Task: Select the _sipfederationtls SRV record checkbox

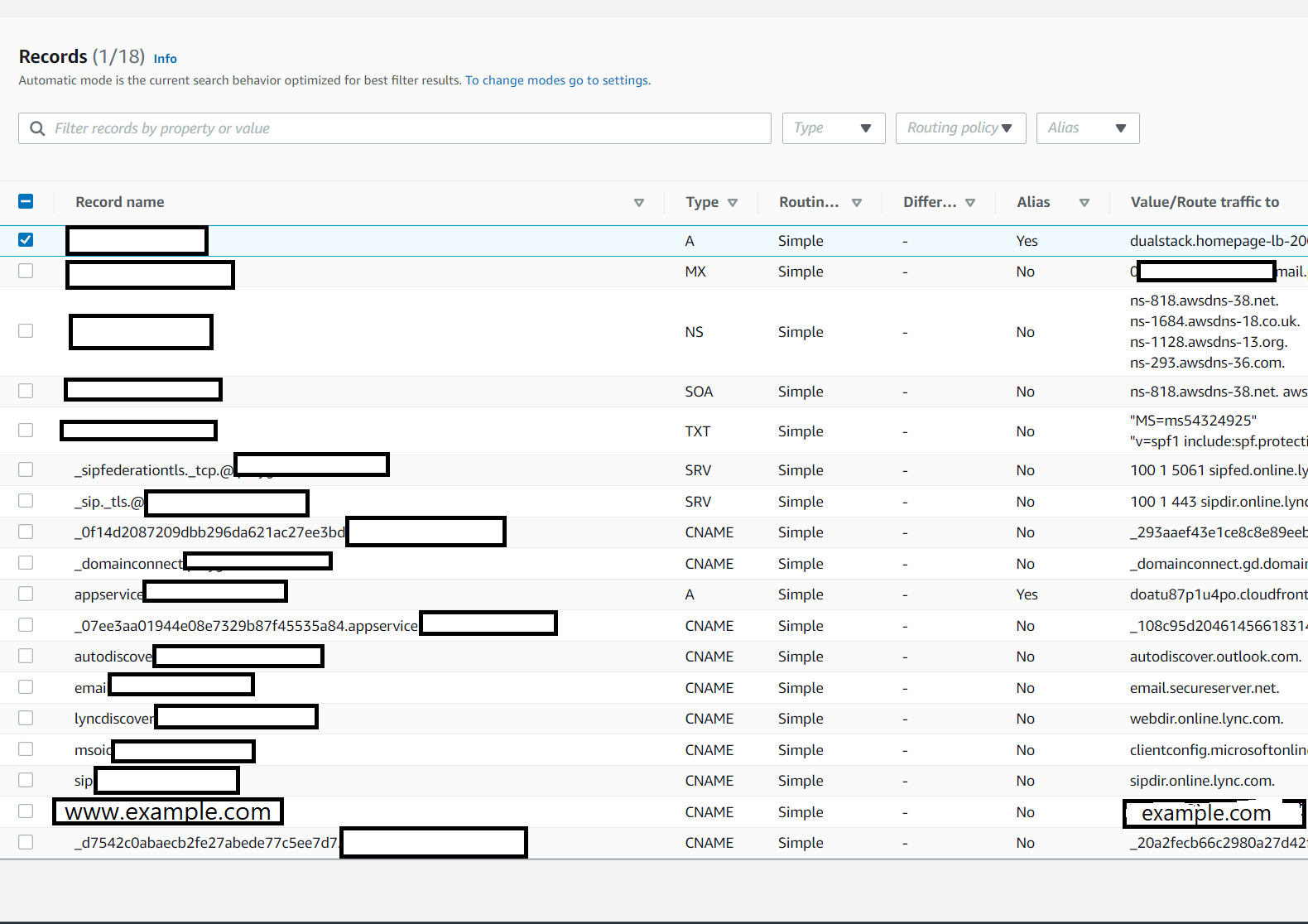Action: pyautogui.click(x=26, y=469)
